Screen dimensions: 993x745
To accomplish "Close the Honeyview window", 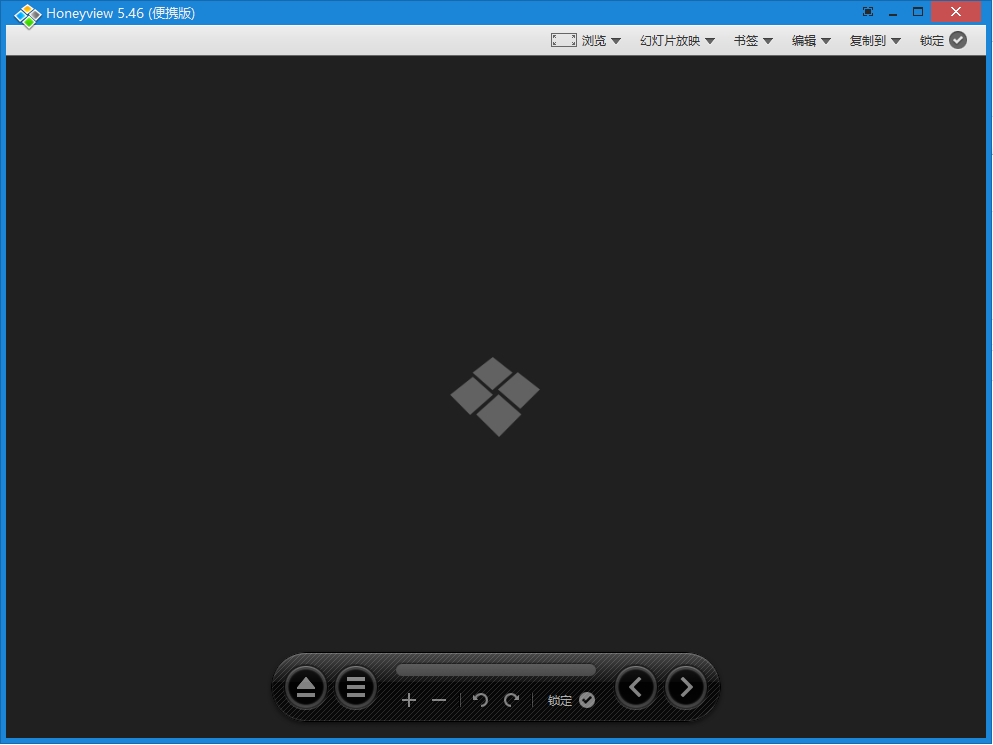I will point(956,12).
